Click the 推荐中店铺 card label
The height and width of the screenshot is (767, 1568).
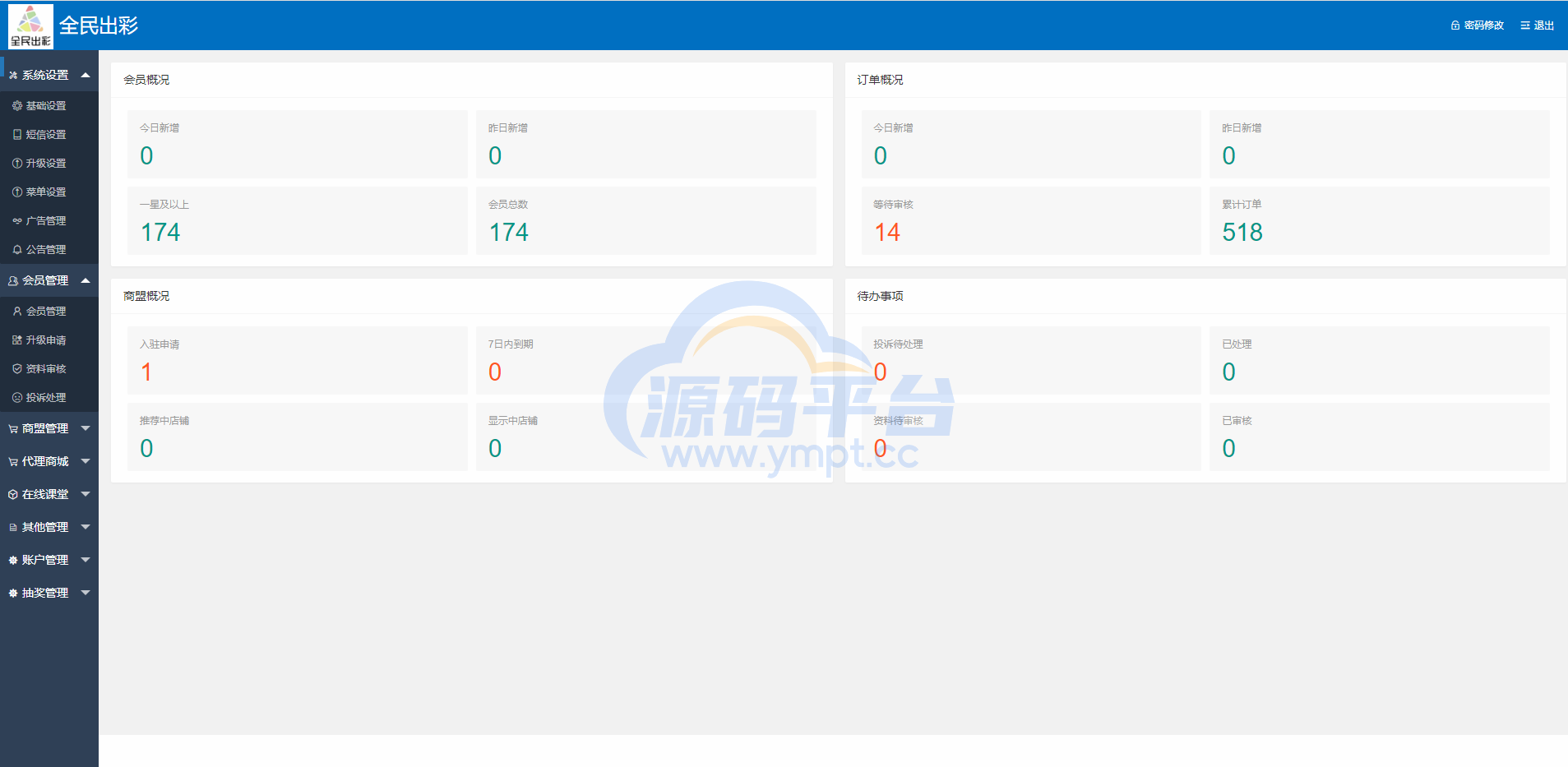click(x=164, y=421)
